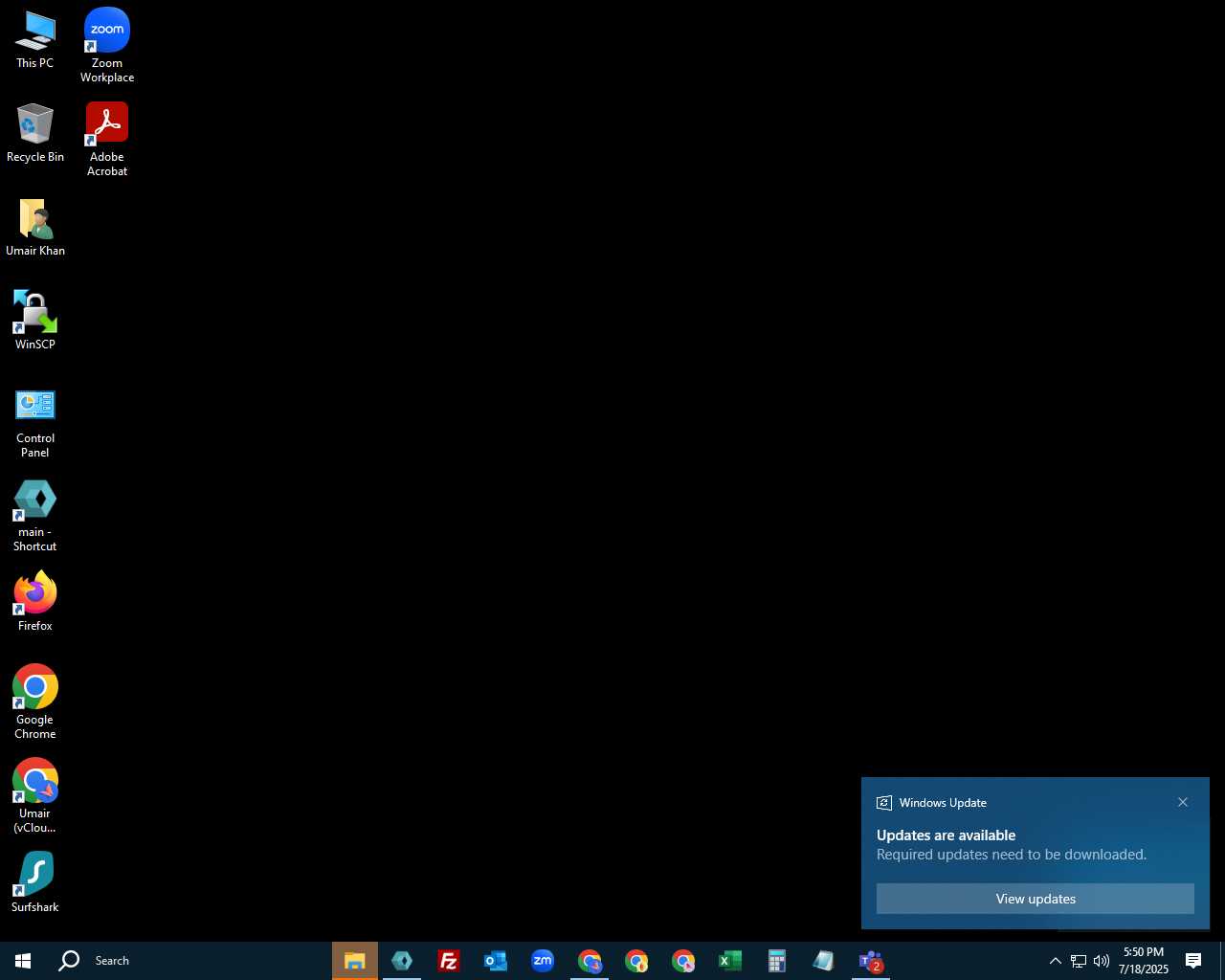Select the Umair Khan user folder
Screen dimensions: 1225x980
click(35, 228)
